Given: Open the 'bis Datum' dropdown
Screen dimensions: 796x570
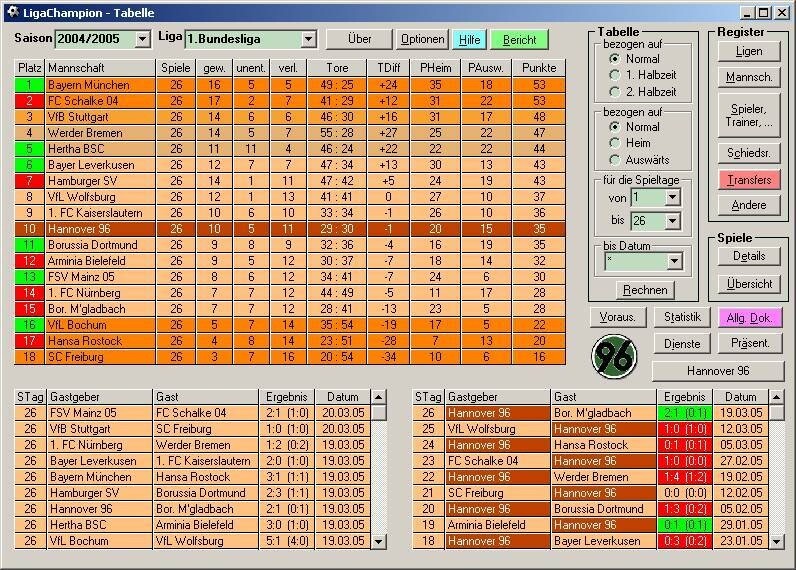Looking at the screenshot, I should 674,261.
